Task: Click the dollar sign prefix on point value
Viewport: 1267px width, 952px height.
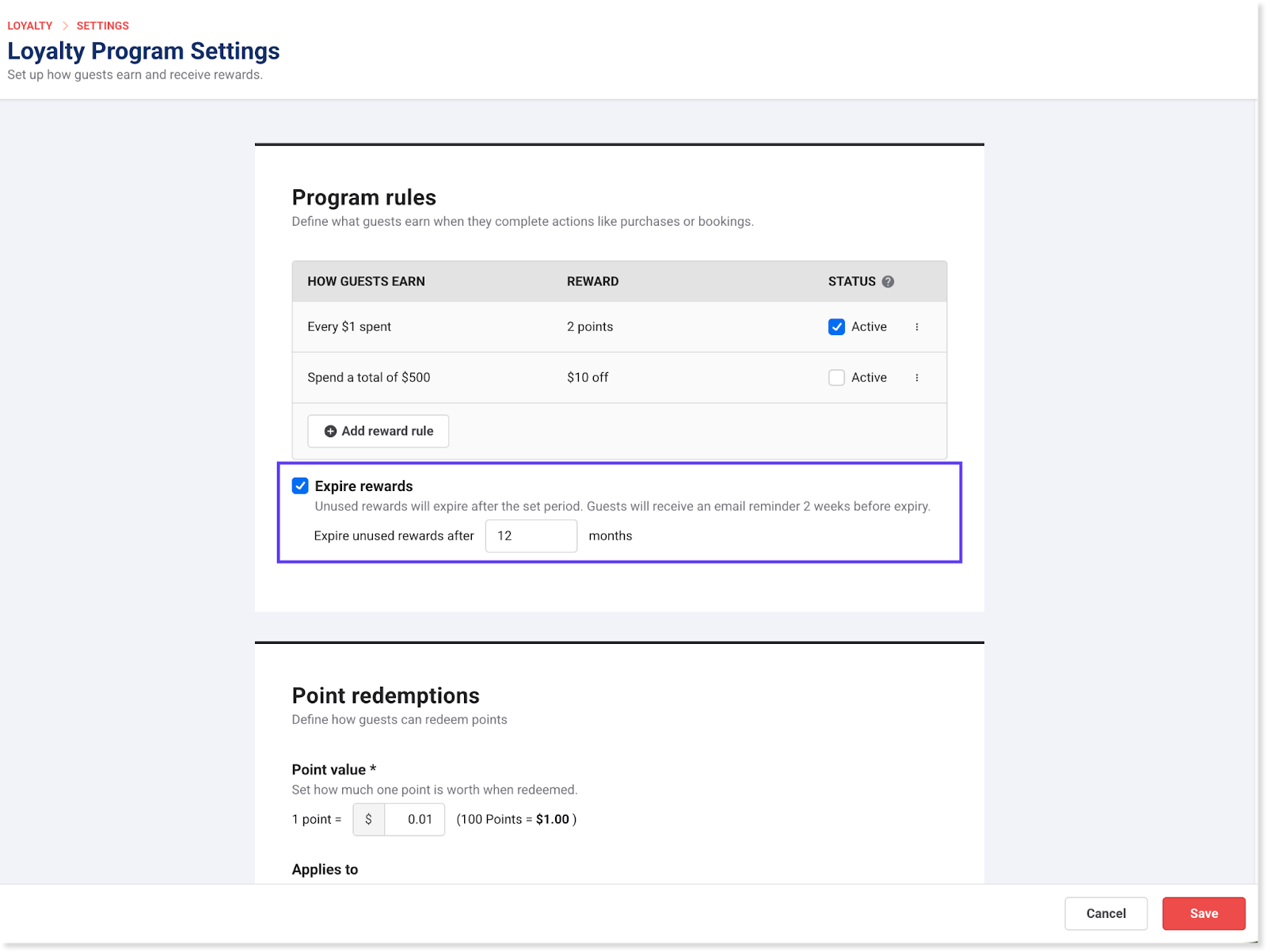Action: [x=368, y=819]
